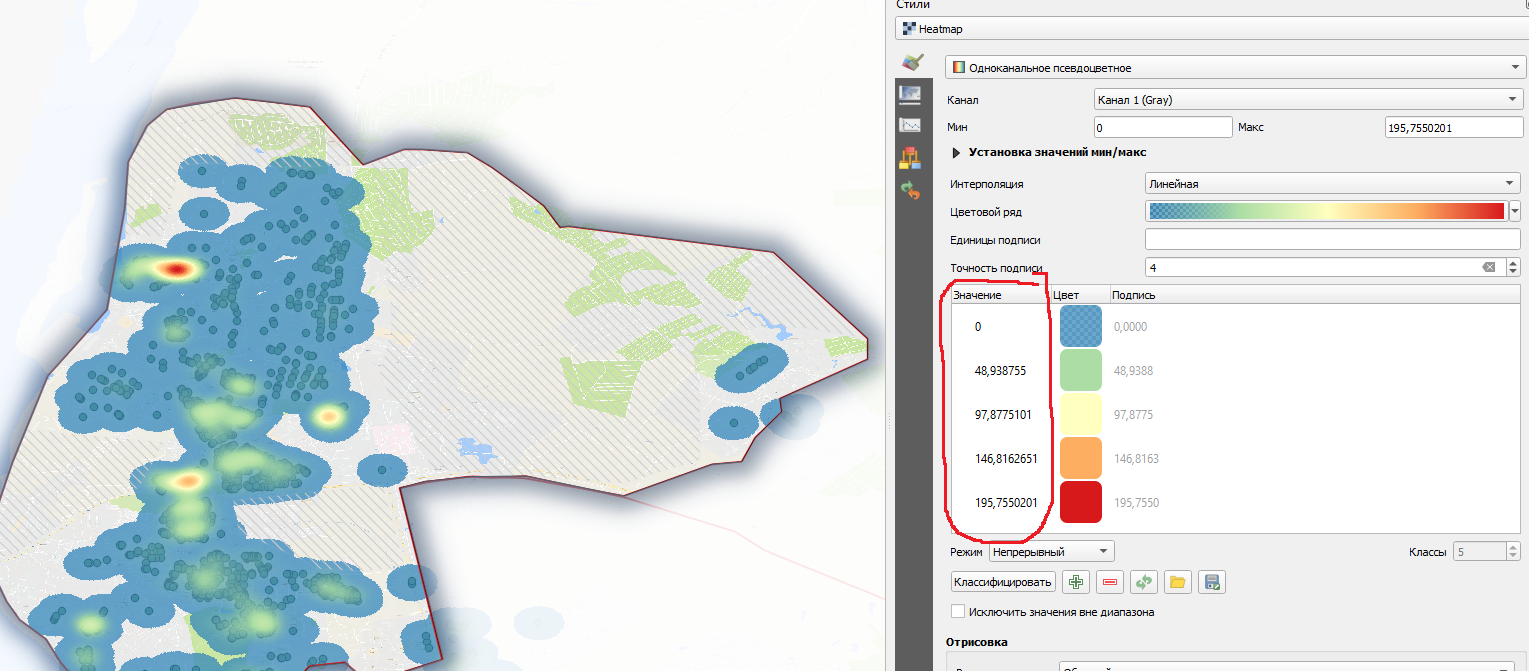
Task: Open the 'Канал 1 (Gray)' band dropdown
Action: pos(1308,100)
